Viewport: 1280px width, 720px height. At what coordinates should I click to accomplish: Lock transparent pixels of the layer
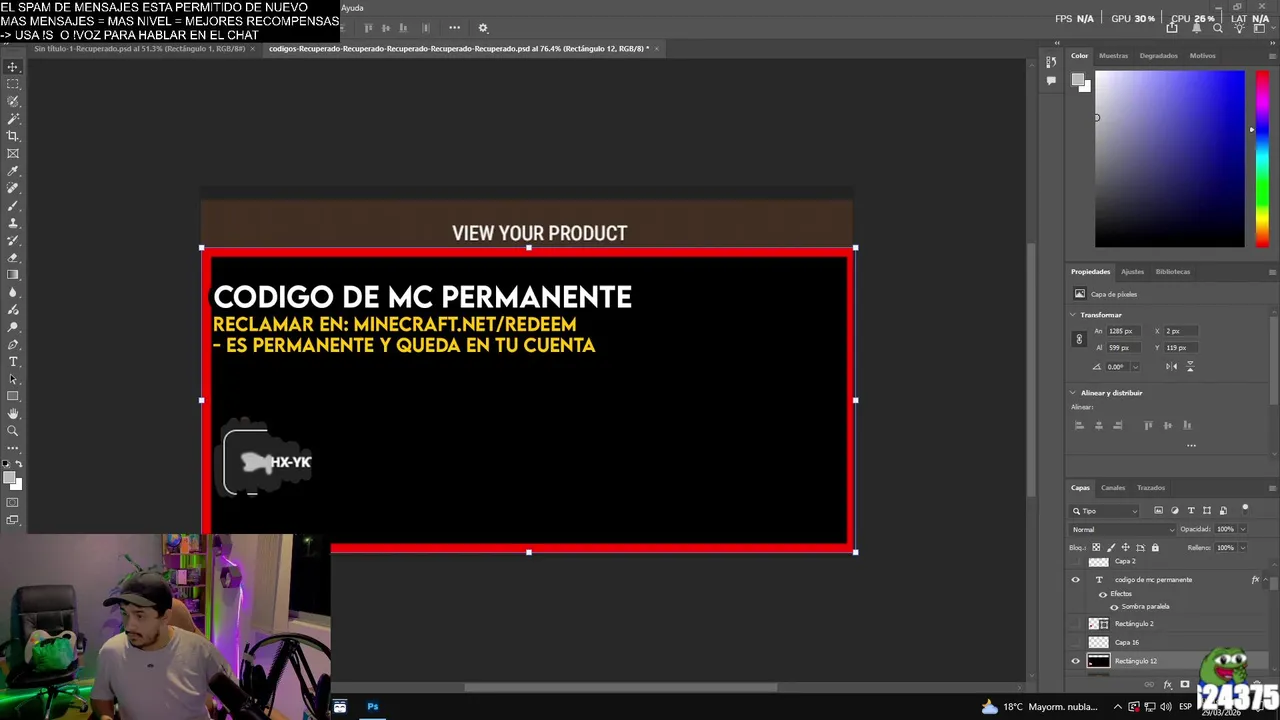coord(1096,547)
